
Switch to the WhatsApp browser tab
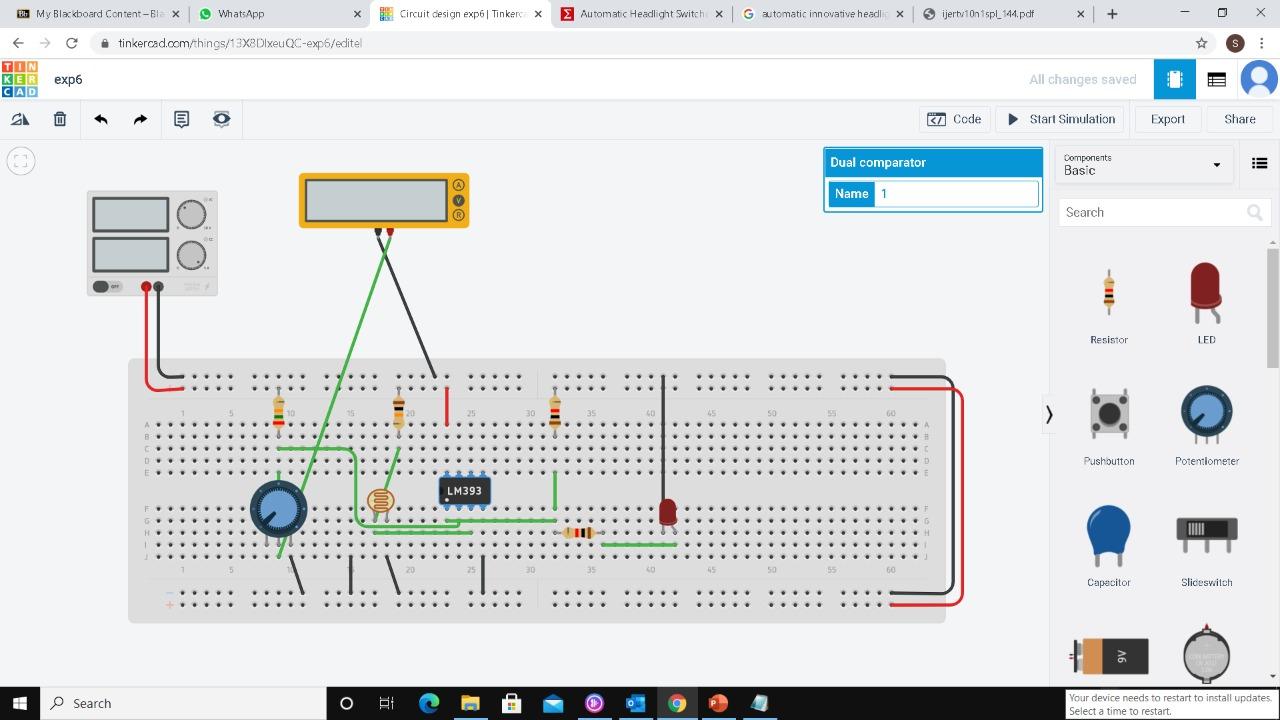click(265, 14)
